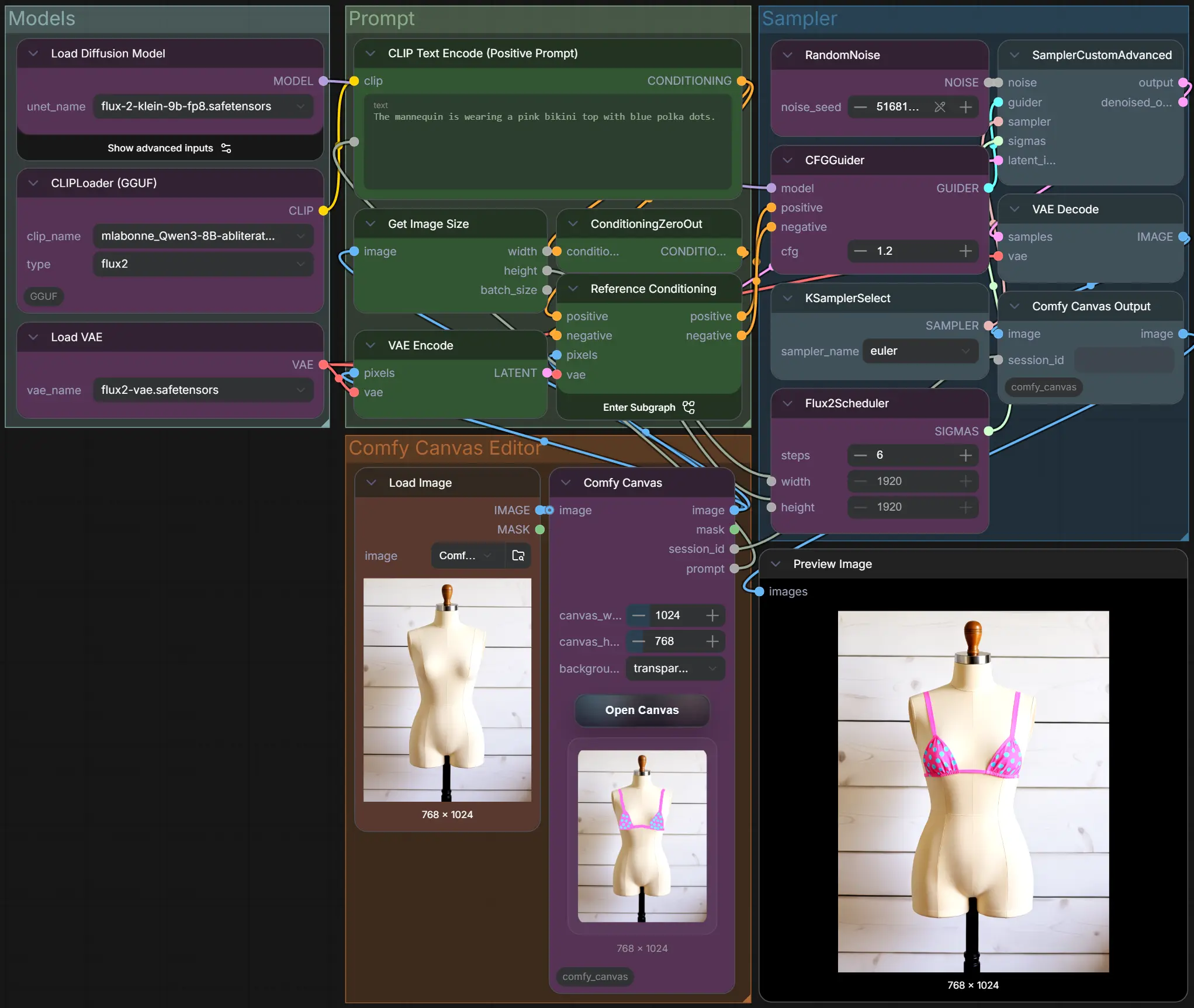Collapse the Load Diffusion Model node

point(33,53)
